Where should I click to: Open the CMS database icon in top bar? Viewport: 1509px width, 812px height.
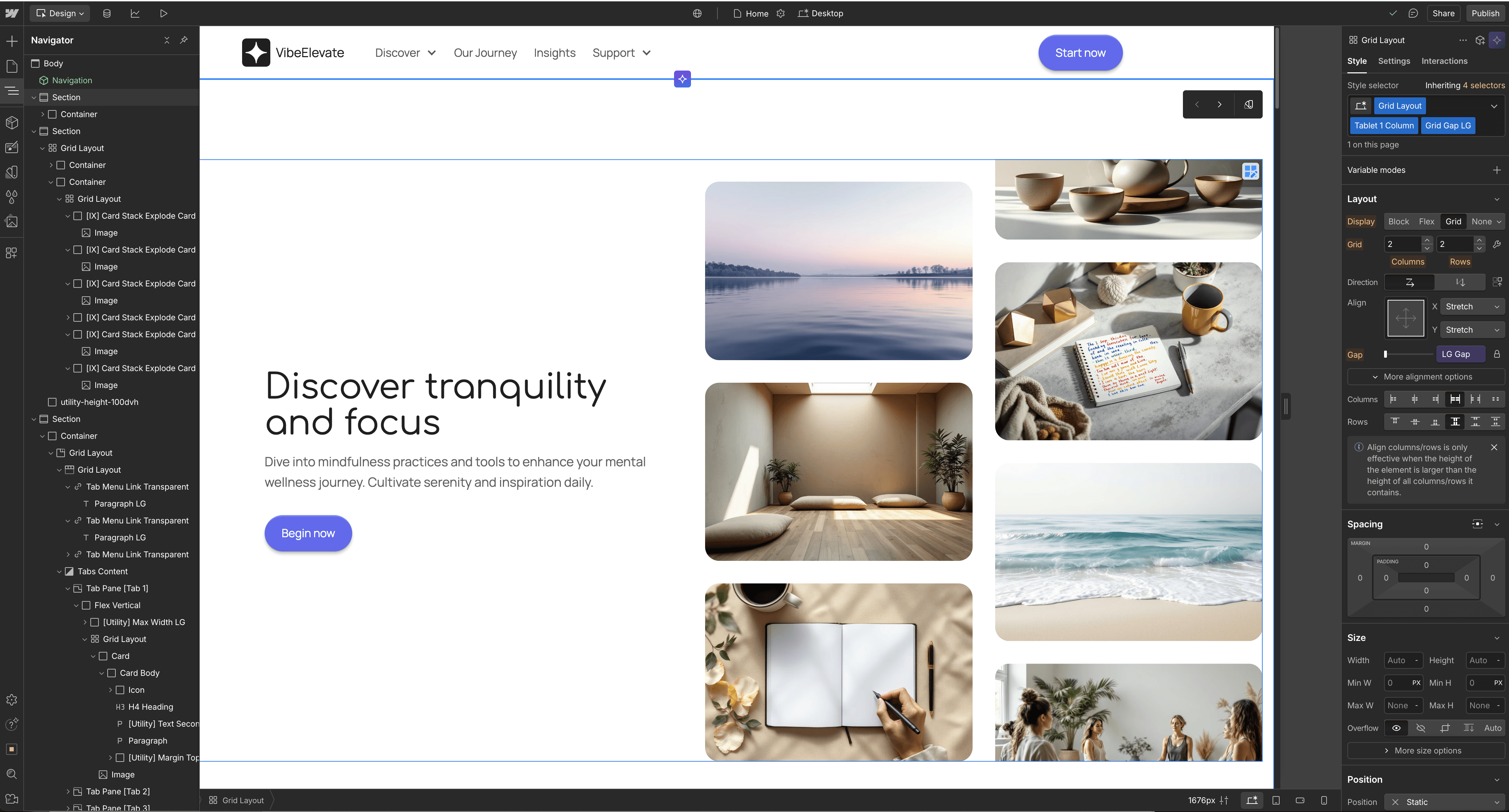[107, 13]
